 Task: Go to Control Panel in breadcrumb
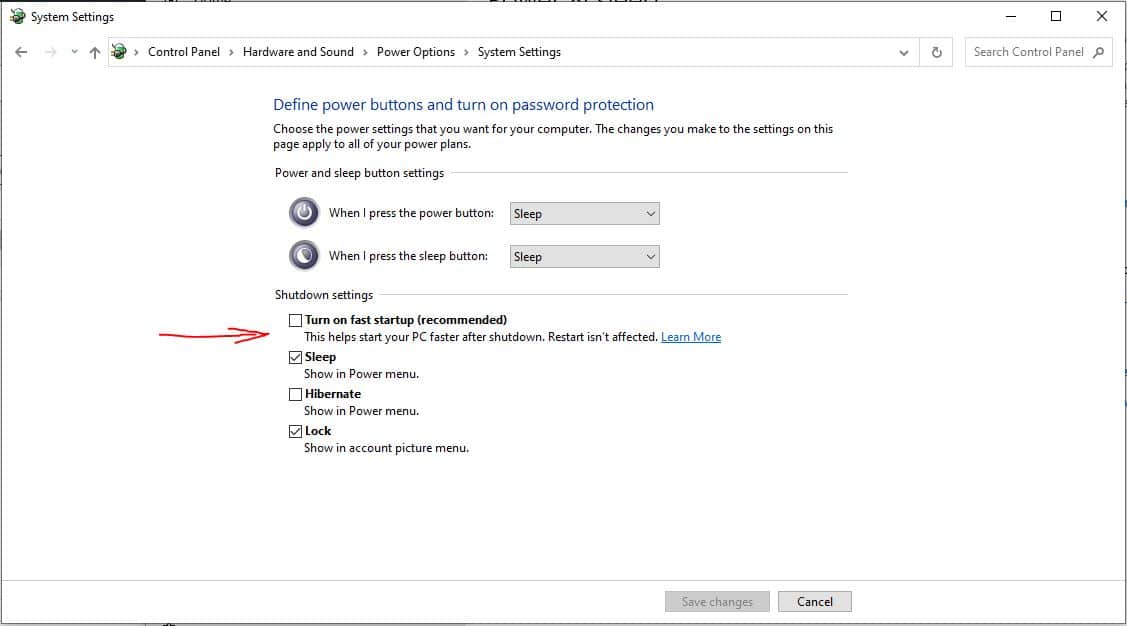pyautogui.click(x=183, y=52)
